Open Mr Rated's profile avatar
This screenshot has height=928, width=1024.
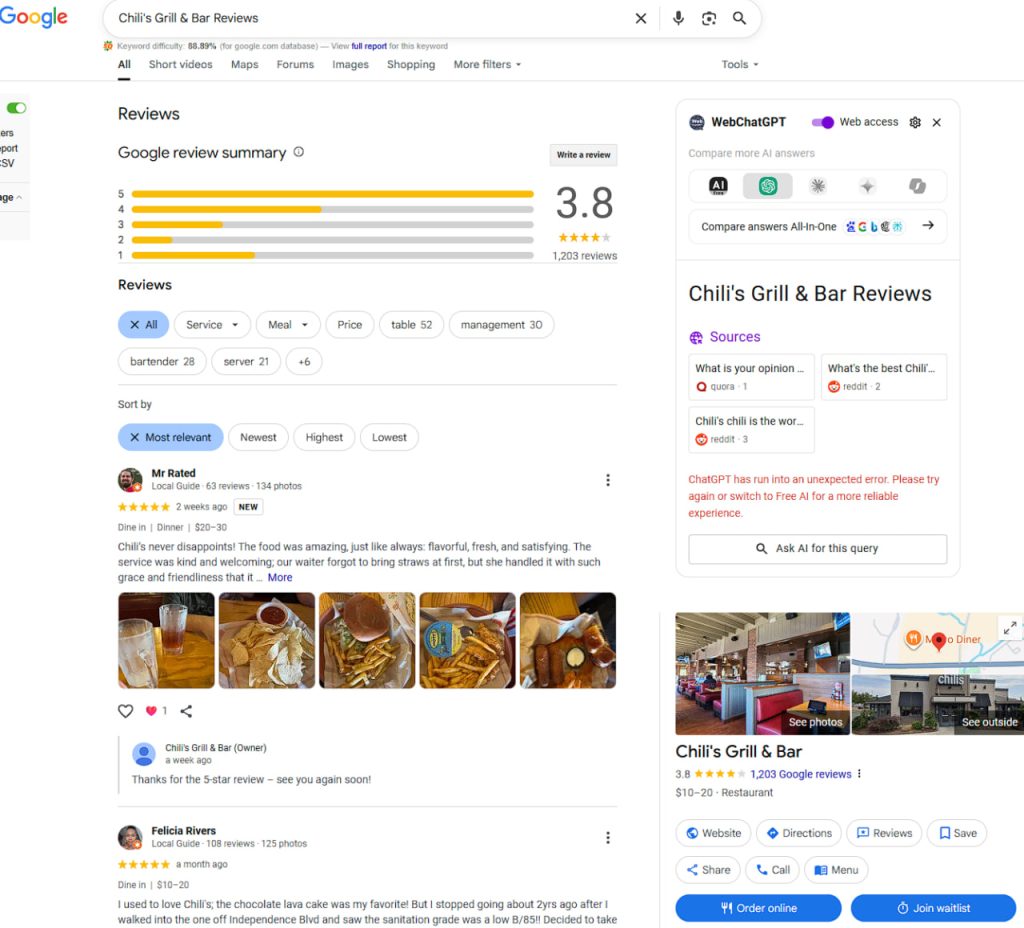point(130,480)
